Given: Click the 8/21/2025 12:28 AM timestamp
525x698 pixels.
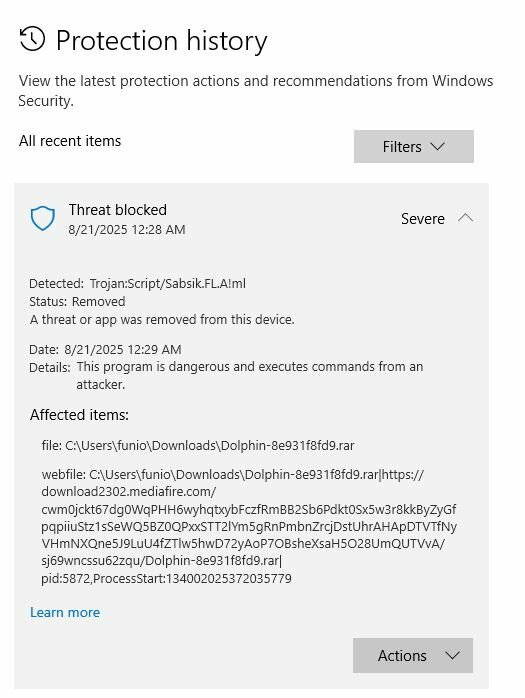Looking at the screenshot, I should pos(127,230).
